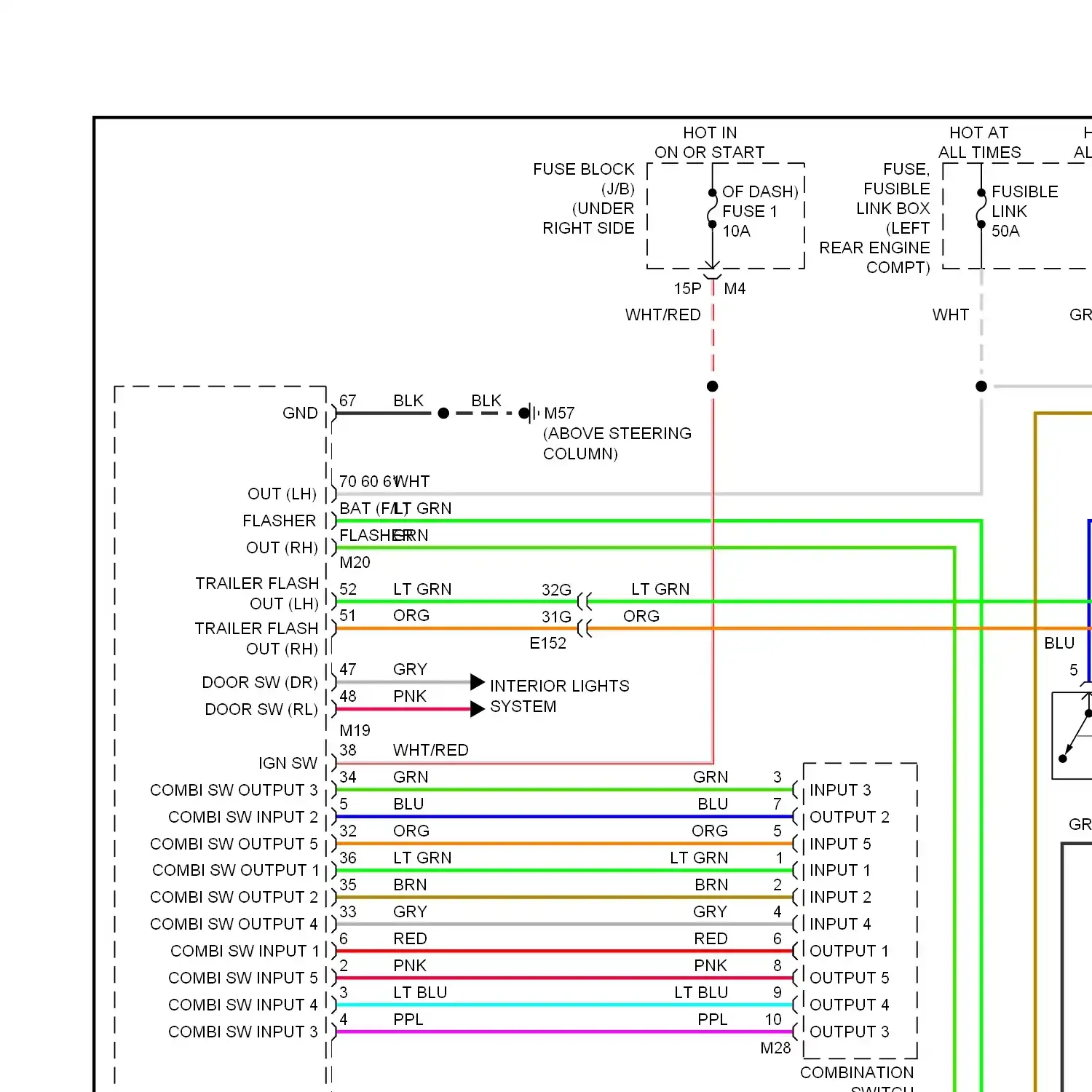The image size is (1092, 1092).
Task: Click 'COMBI SW INPUT 3' label
Action: pos(243,1032)
